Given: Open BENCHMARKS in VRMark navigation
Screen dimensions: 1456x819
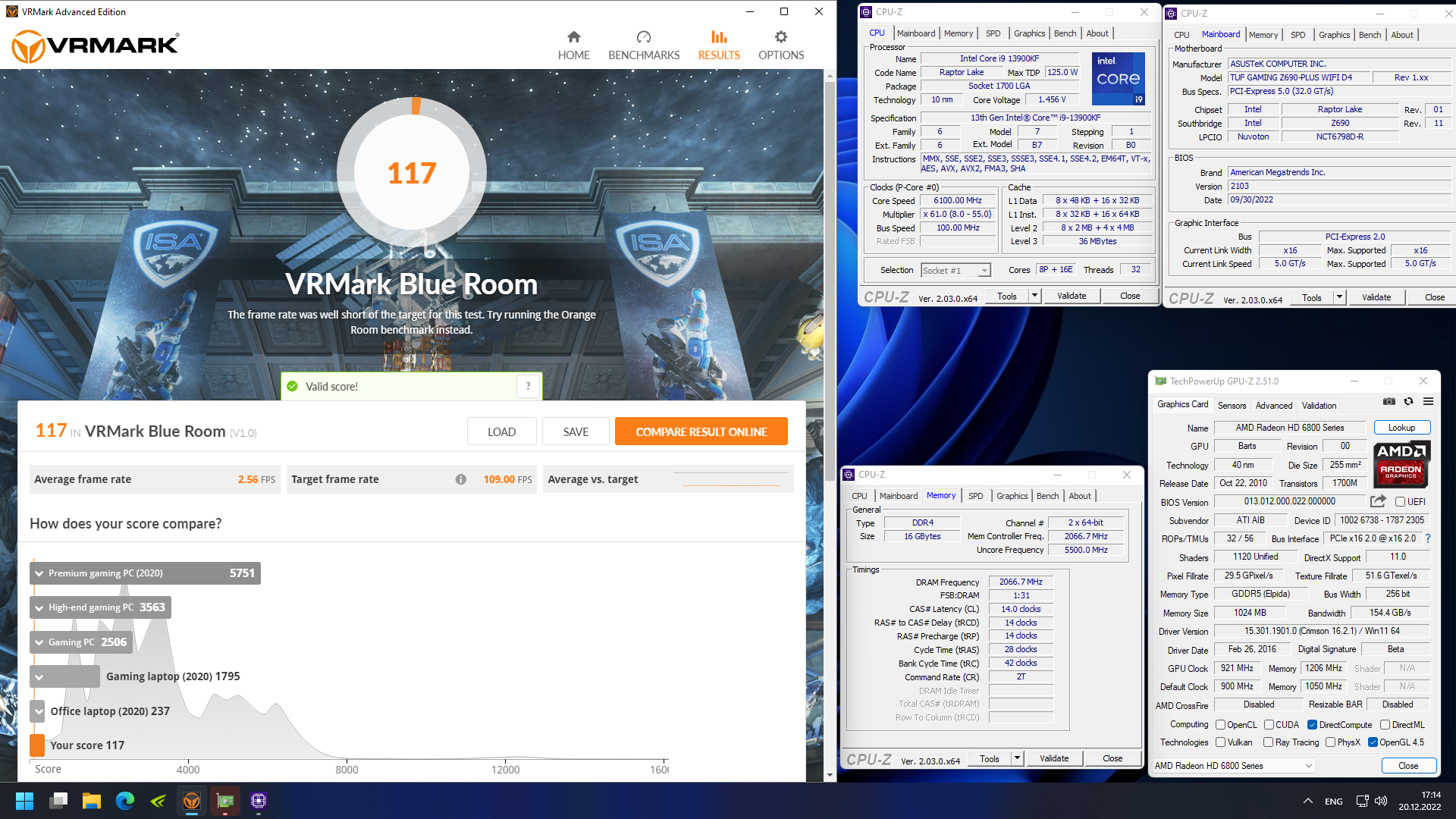Looking at the screenshot, I should coord(644,45).
